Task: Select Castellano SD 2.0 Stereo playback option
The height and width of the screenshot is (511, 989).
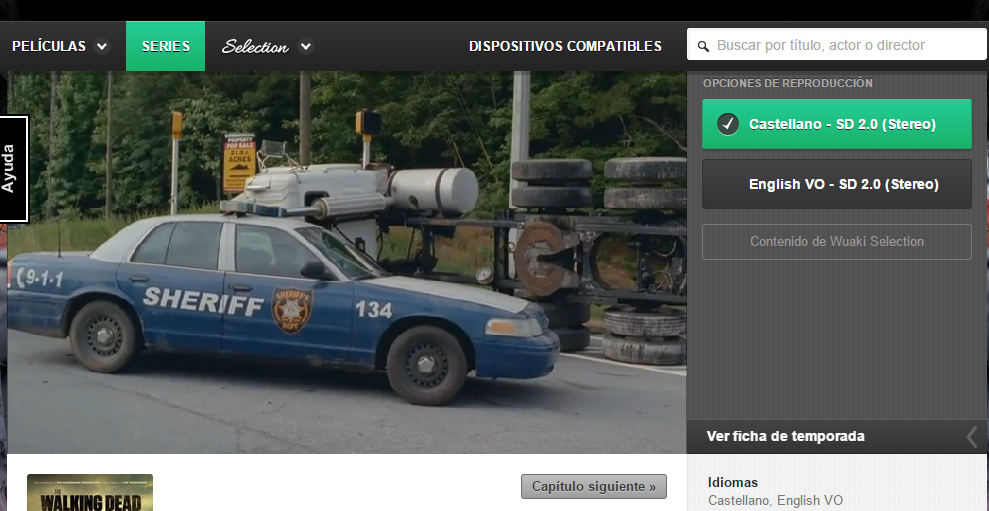Action: (836, 124)
